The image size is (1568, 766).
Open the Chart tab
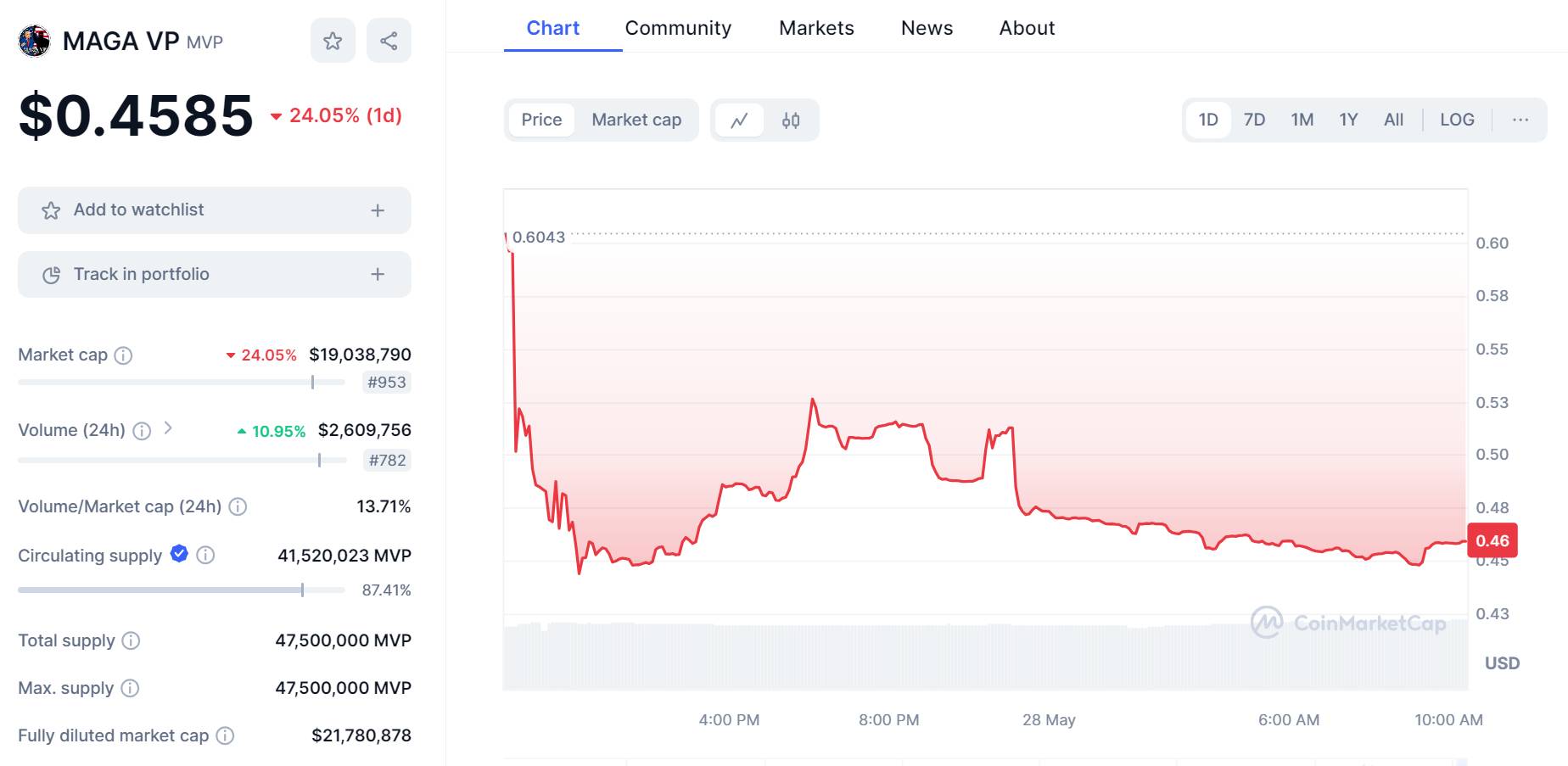[553, 28]
